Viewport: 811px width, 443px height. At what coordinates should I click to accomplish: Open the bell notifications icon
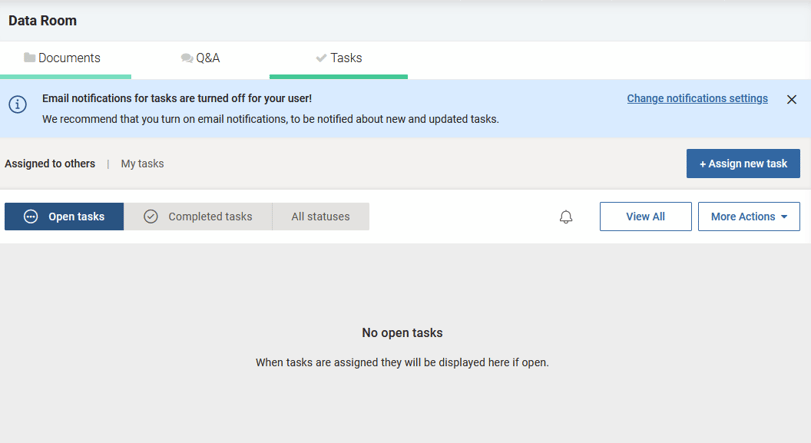[x=566, y=217]
